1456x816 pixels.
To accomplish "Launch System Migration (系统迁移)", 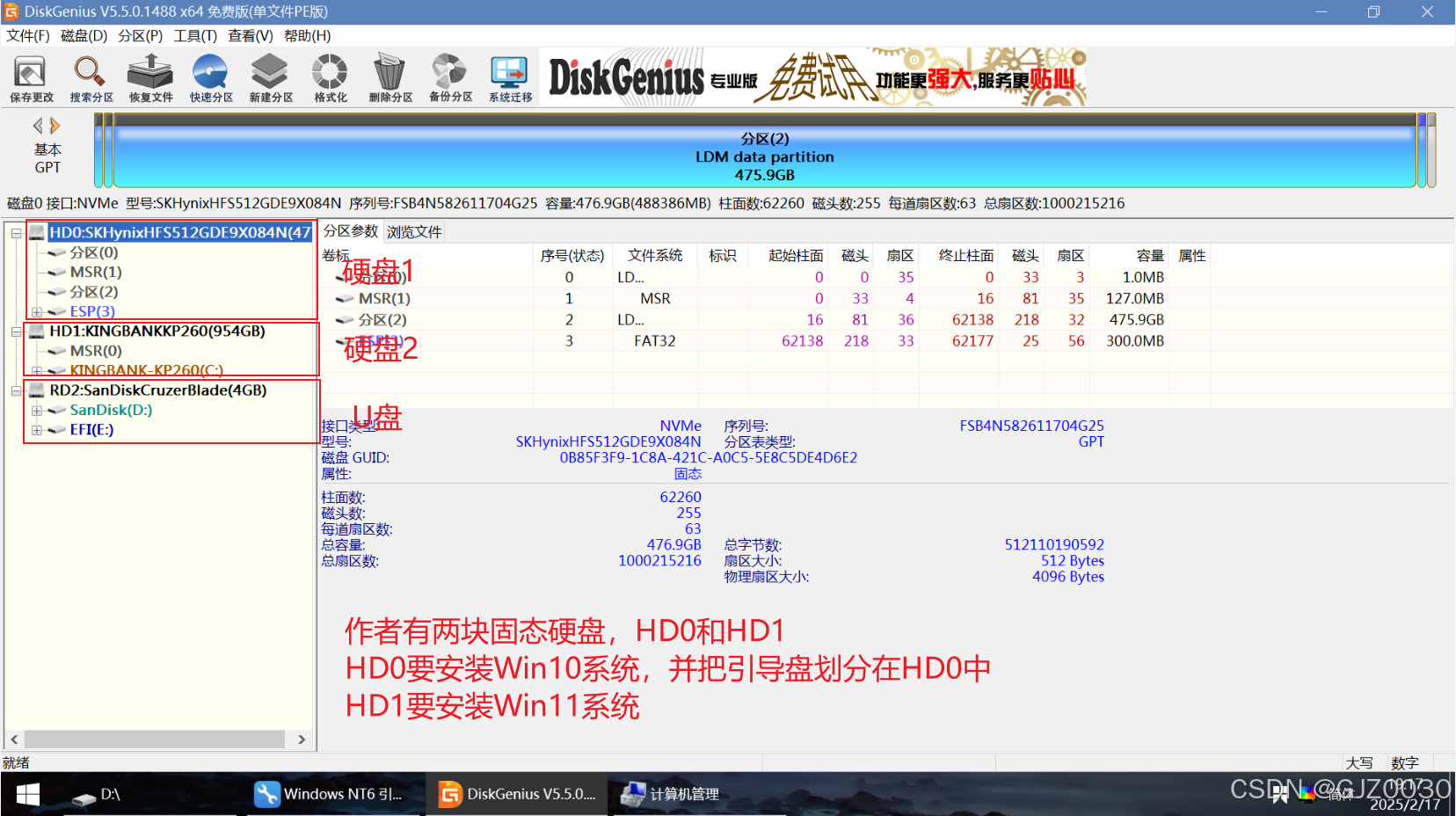I will 511,78.
